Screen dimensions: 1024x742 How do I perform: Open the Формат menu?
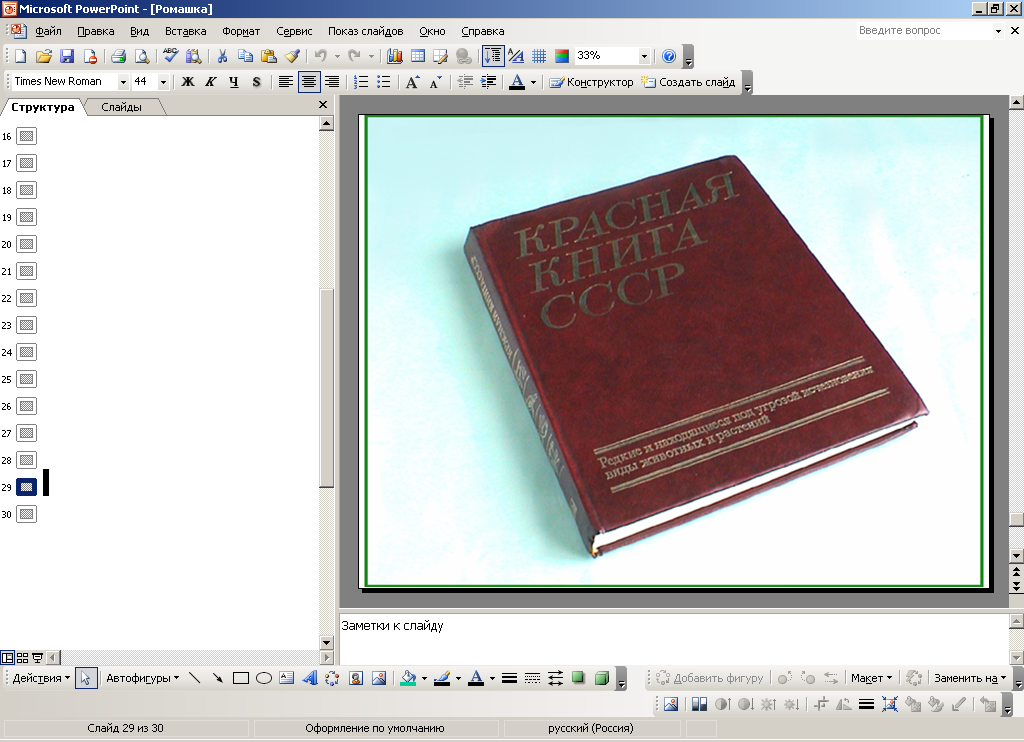tap(241, 31)
